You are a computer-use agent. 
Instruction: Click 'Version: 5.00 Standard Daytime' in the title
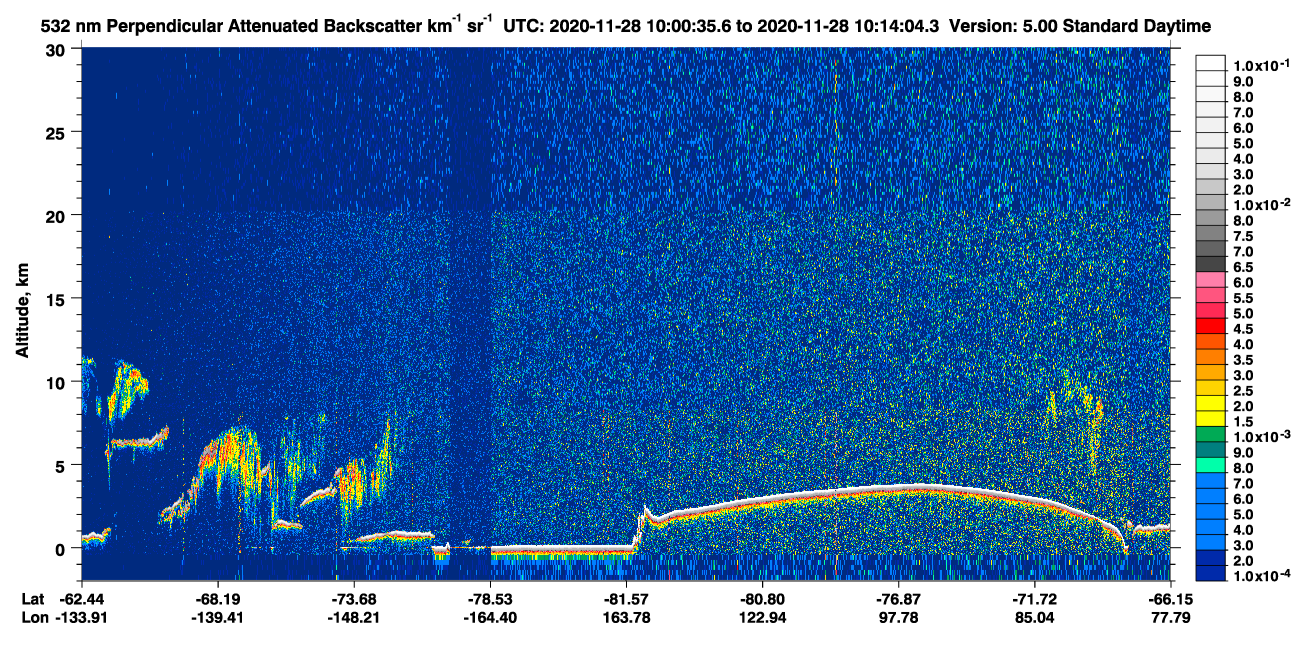click(1078, 27)
